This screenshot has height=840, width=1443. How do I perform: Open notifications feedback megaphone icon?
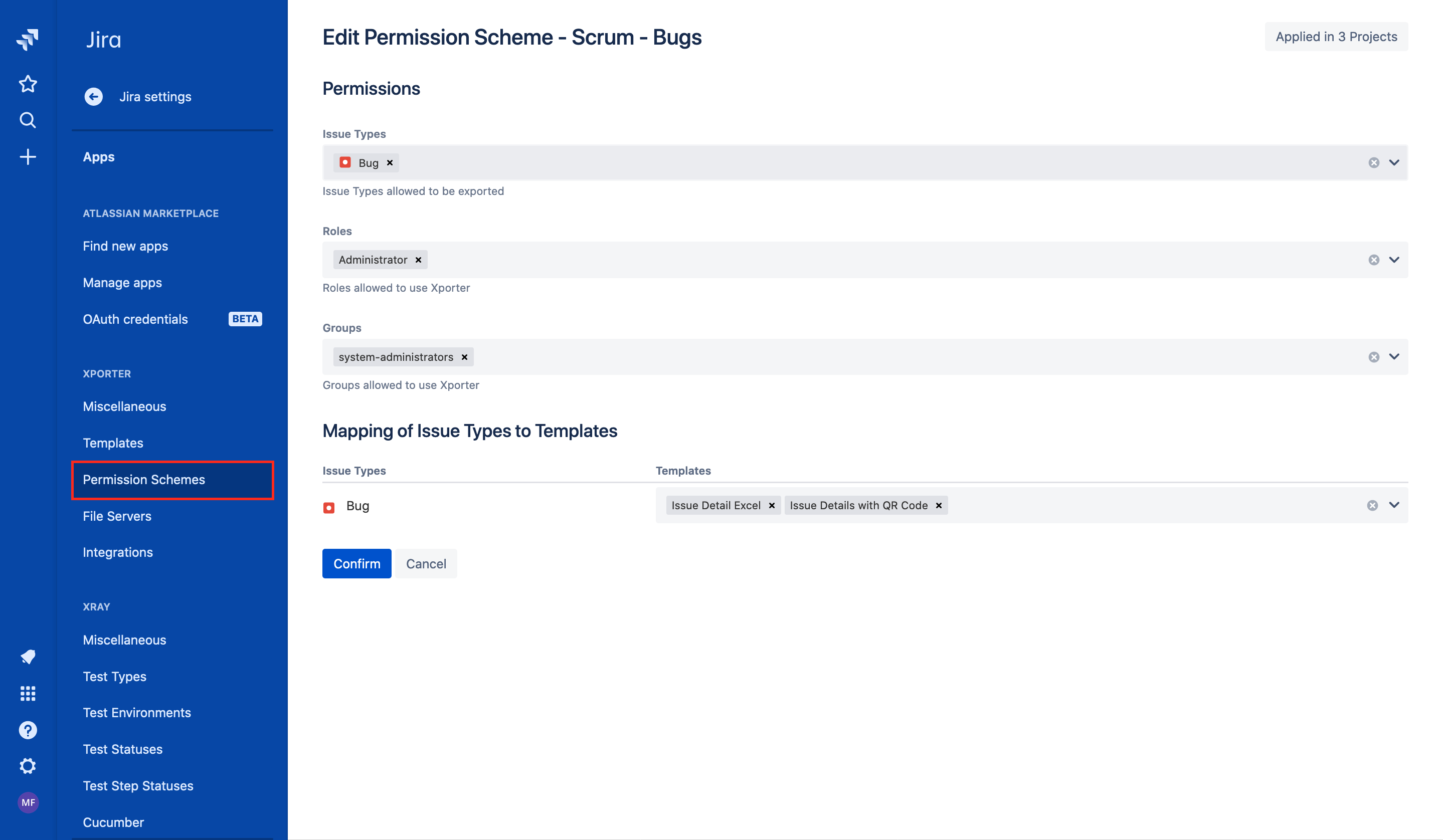click(x=28, y=657)
